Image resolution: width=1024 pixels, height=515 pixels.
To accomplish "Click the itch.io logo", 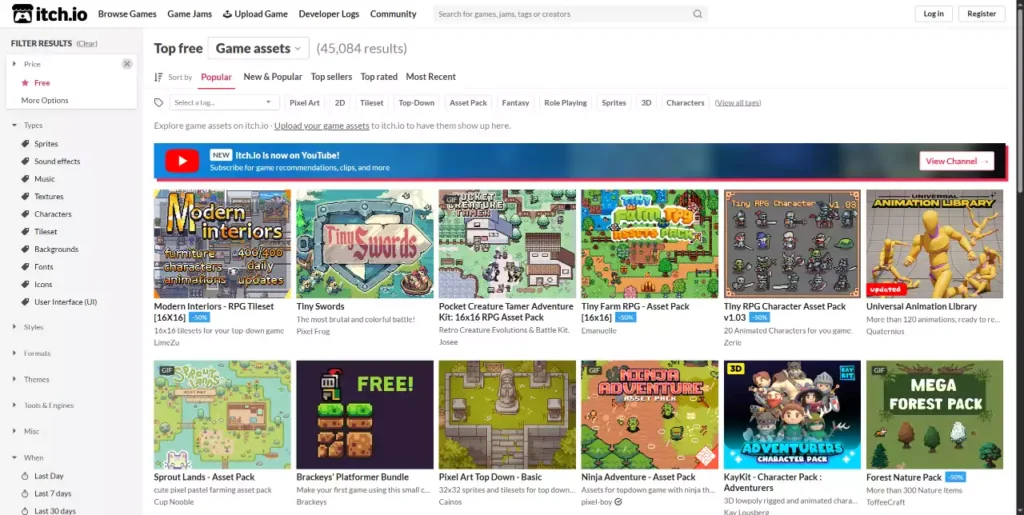I will [50, 14].
